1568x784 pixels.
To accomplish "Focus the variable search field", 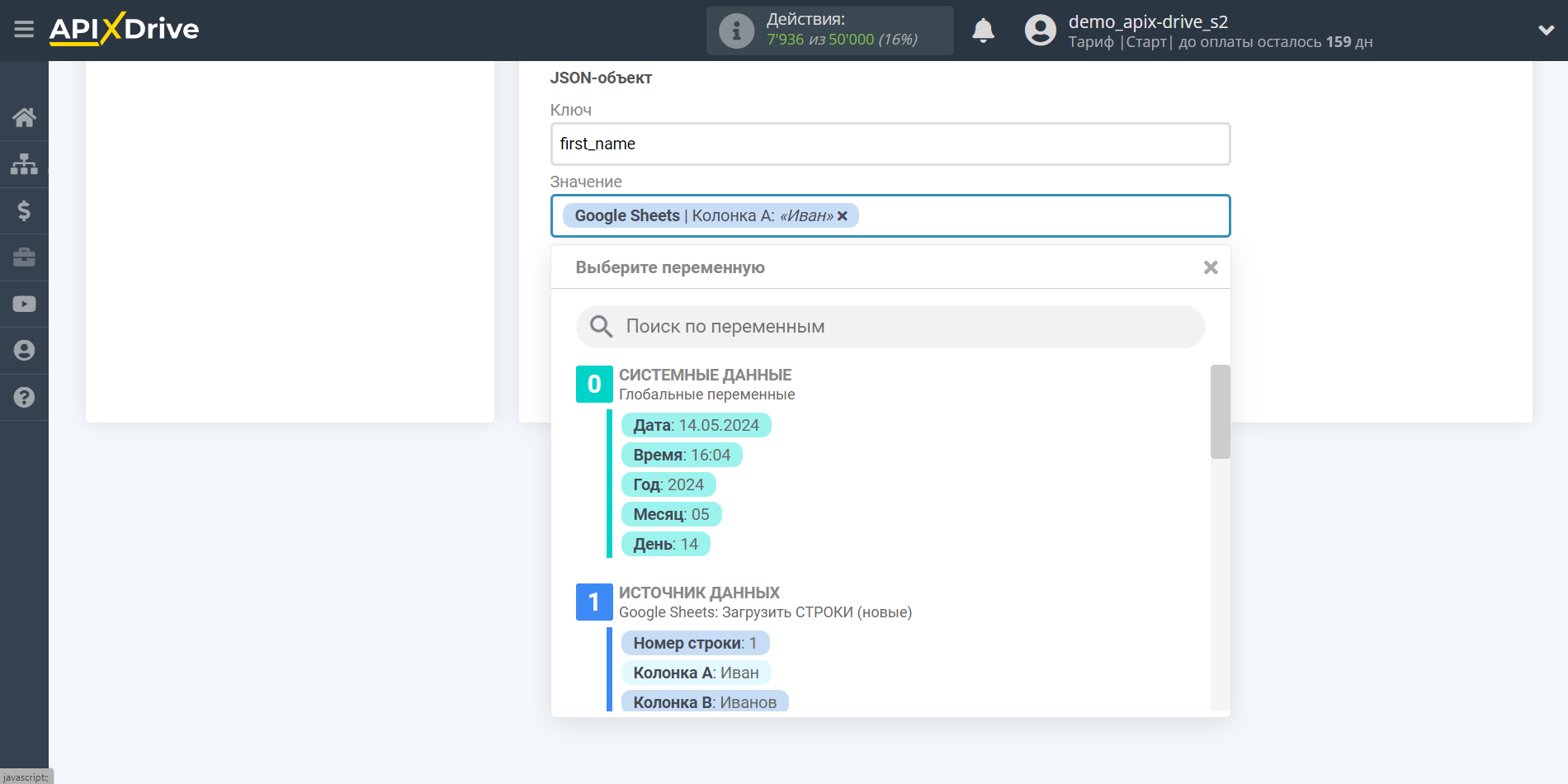I will (890, 327).
